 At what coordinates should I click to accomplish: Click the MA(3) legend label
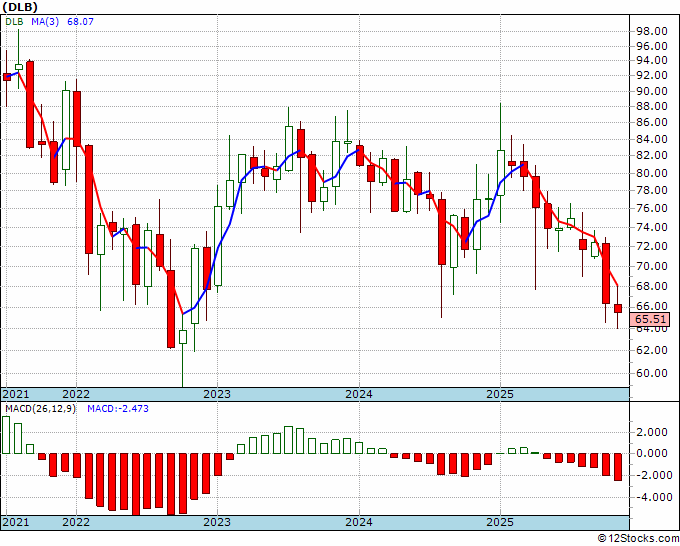pyautogui.click(x=45, y=21)
